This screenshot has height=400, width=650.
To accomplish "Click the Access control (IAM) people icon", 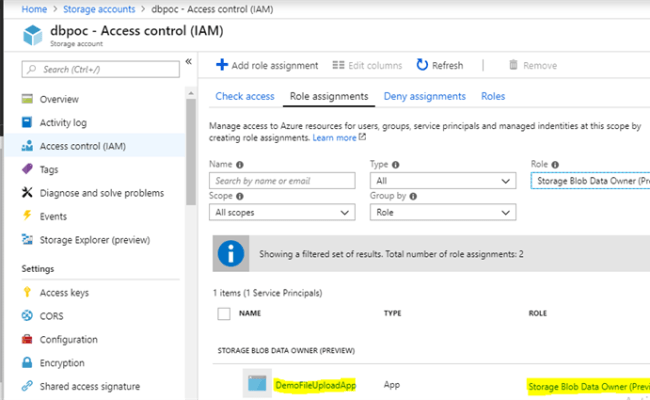I will coord(27,146).
